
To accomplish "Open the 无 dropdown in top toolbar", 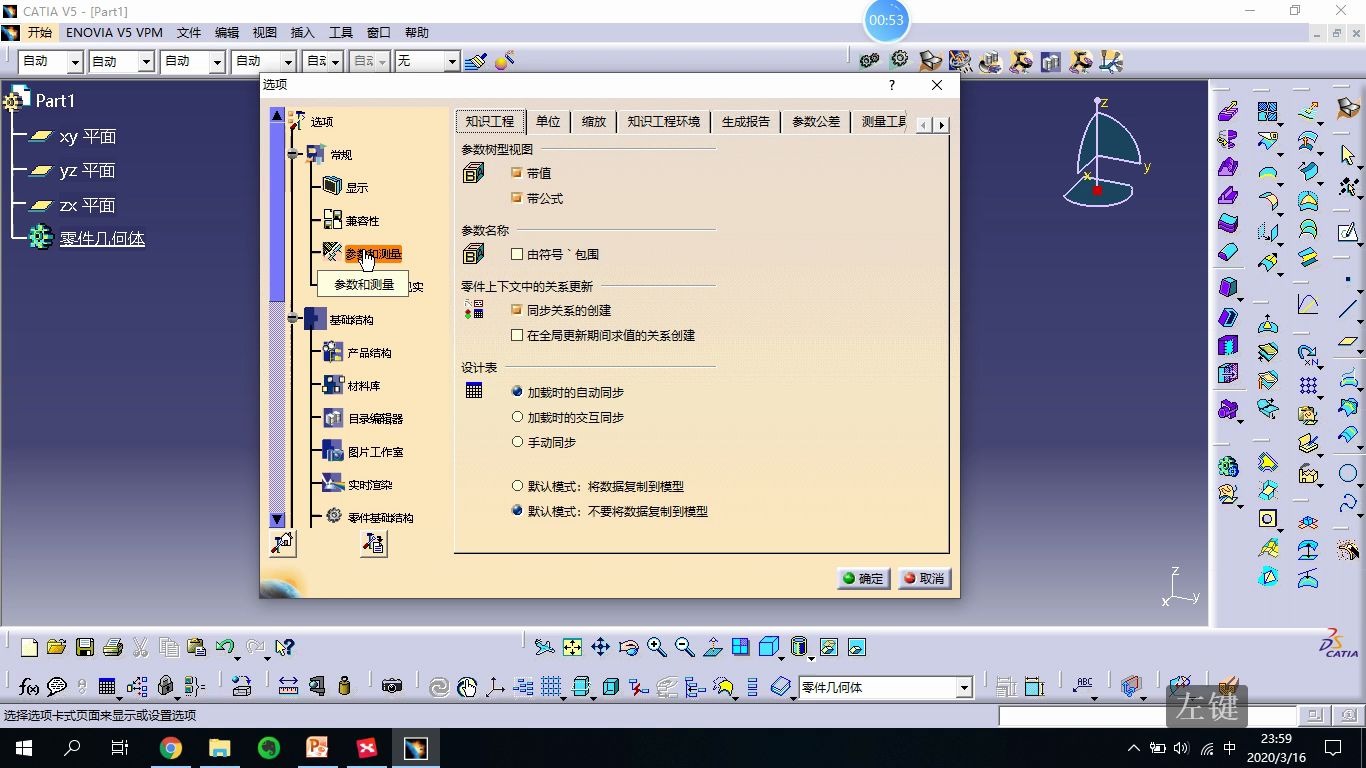I will 451,62.
